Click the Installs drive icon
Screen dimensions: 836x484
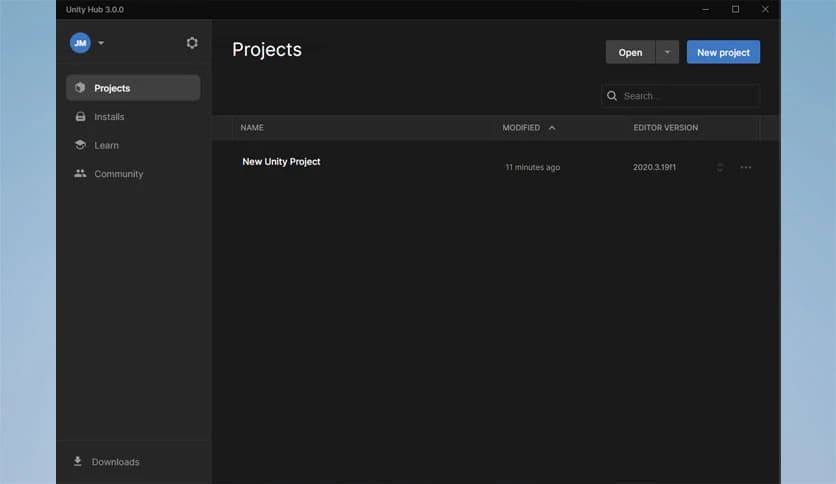click(80, 116)
